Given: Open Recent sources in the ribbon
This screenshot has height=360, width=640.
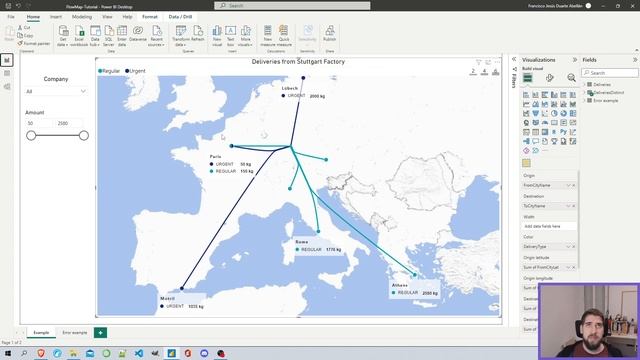Looking at the screenshot, I should (157, 36).
